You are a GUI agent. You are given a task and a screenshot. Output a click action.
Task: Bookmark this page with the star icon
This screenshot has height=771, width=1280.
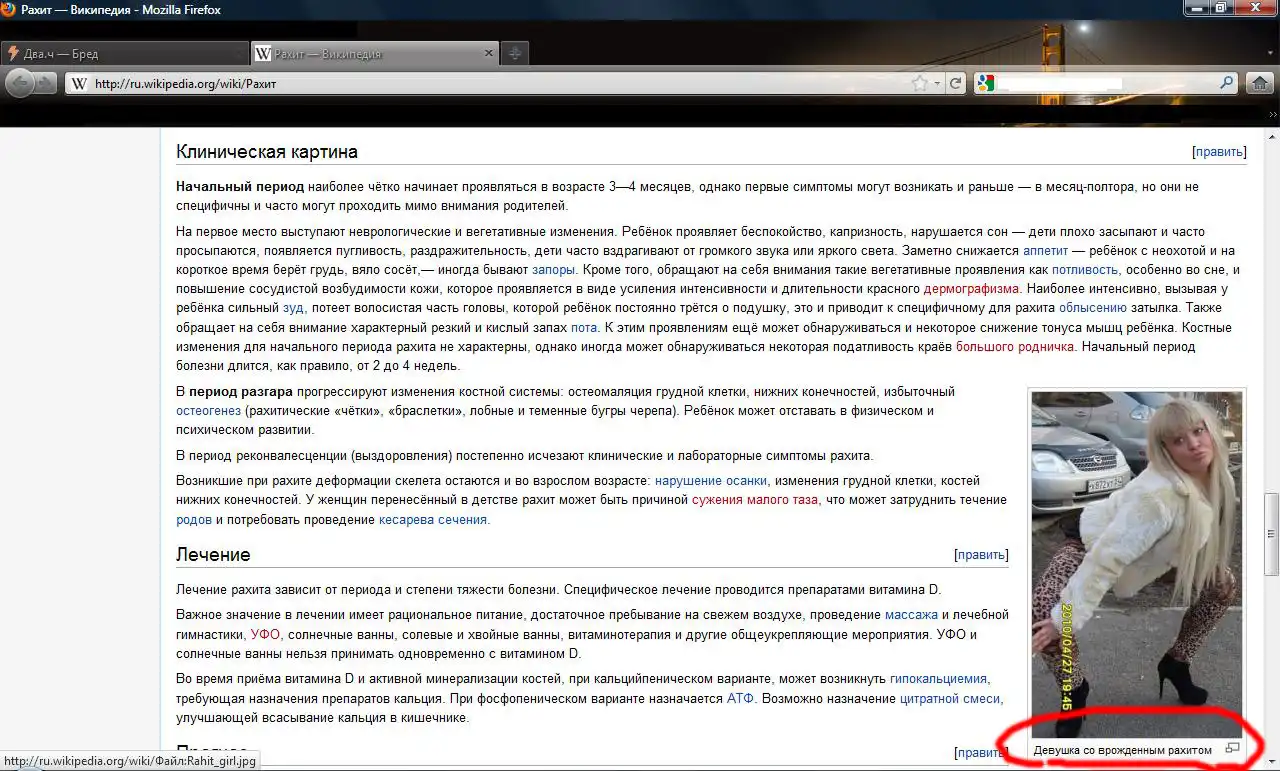(919, 84)
